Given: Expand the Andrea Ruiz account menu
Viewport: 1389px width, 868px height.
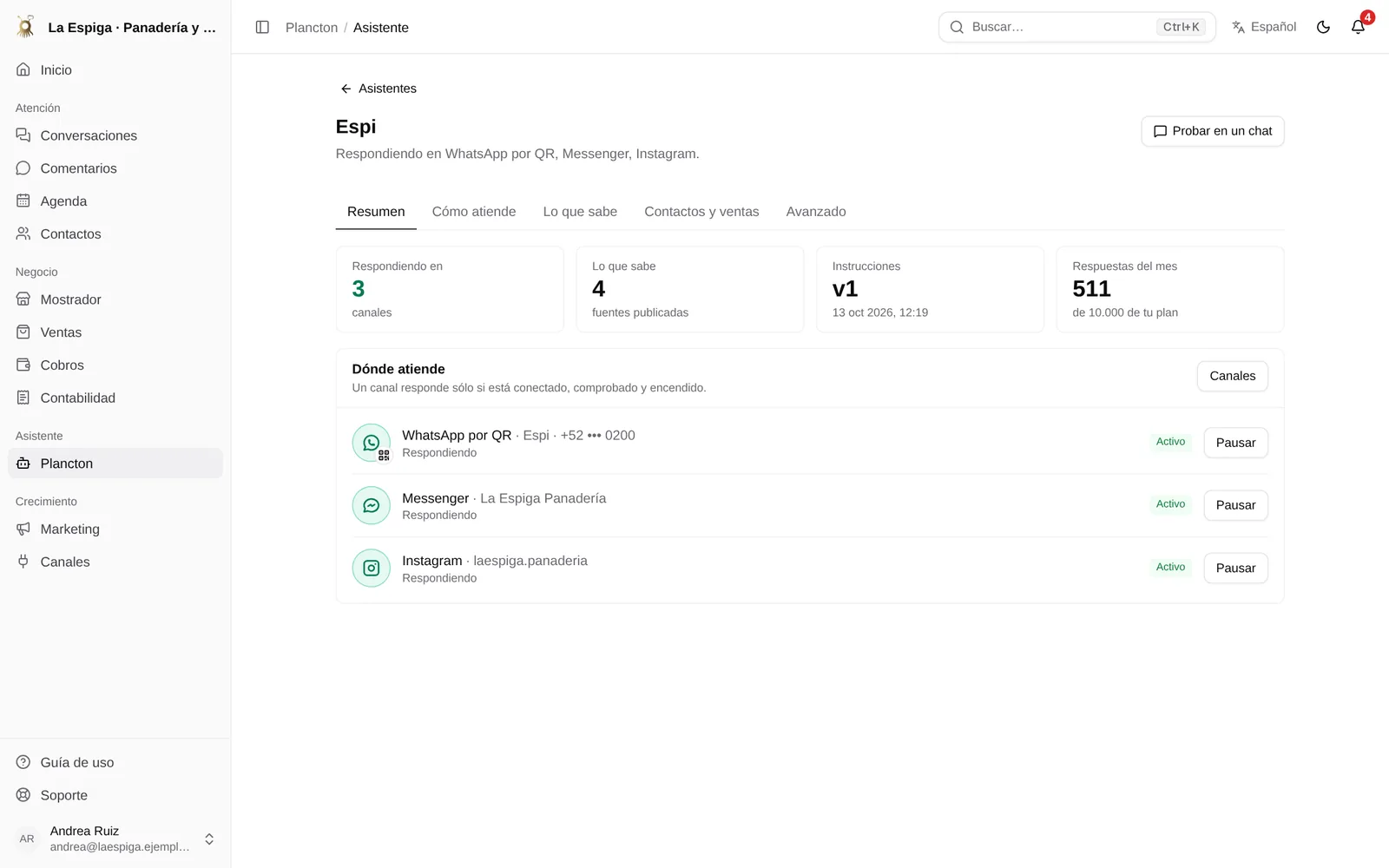Looking at the screenshot, I should (x=115, y=838).
